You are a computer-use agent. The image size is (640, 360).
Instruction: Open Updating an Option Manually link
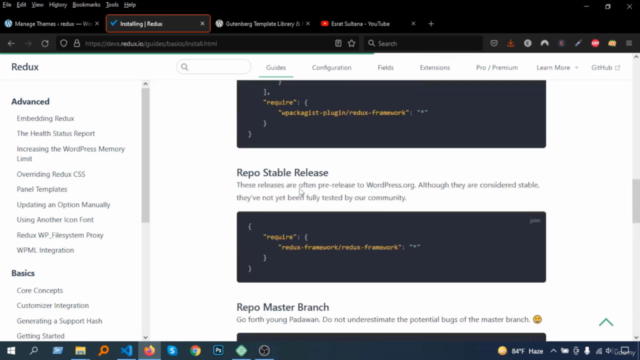[63, 204]
